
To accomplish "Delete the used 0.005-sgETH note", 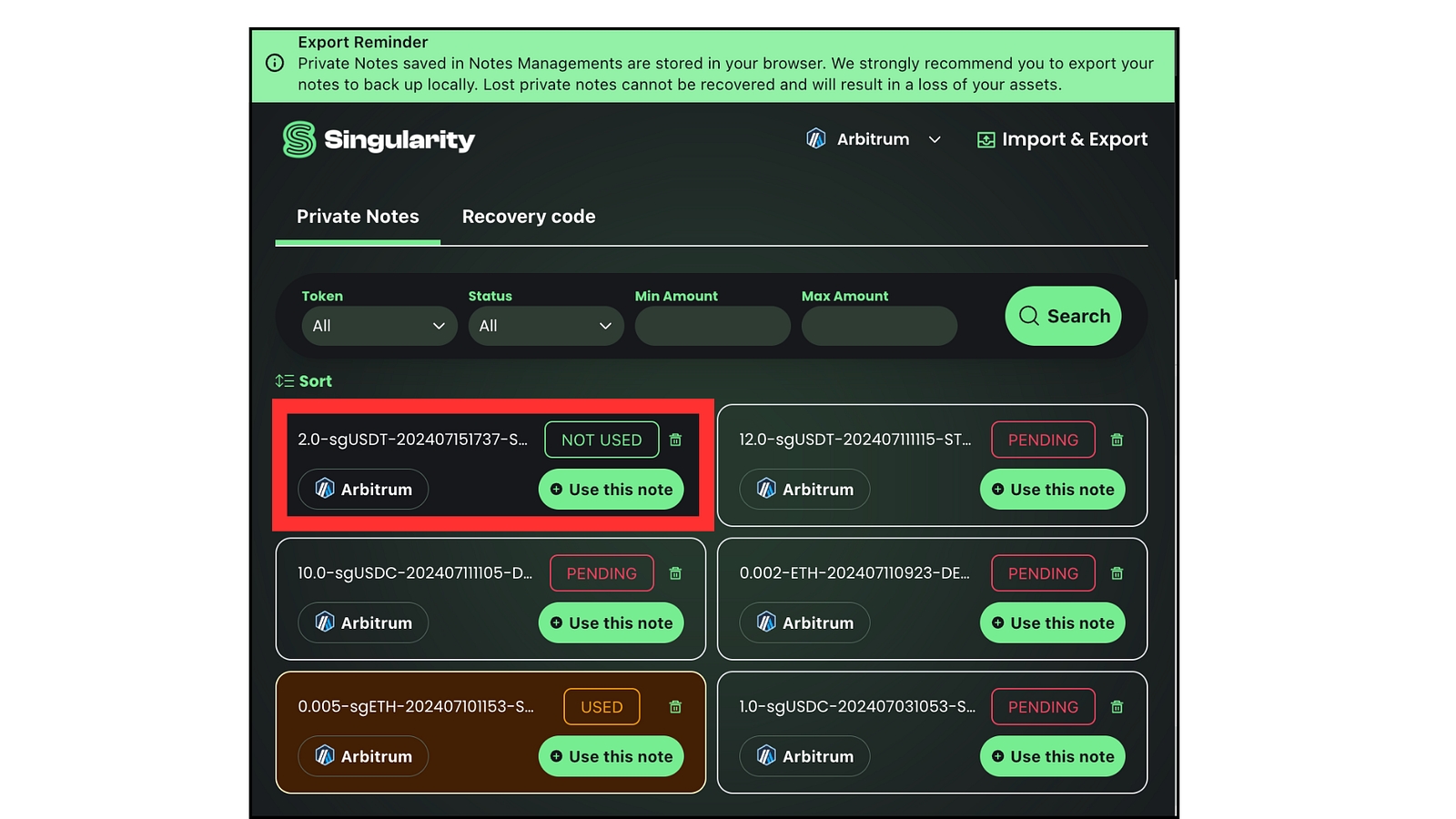I will 675,707.
